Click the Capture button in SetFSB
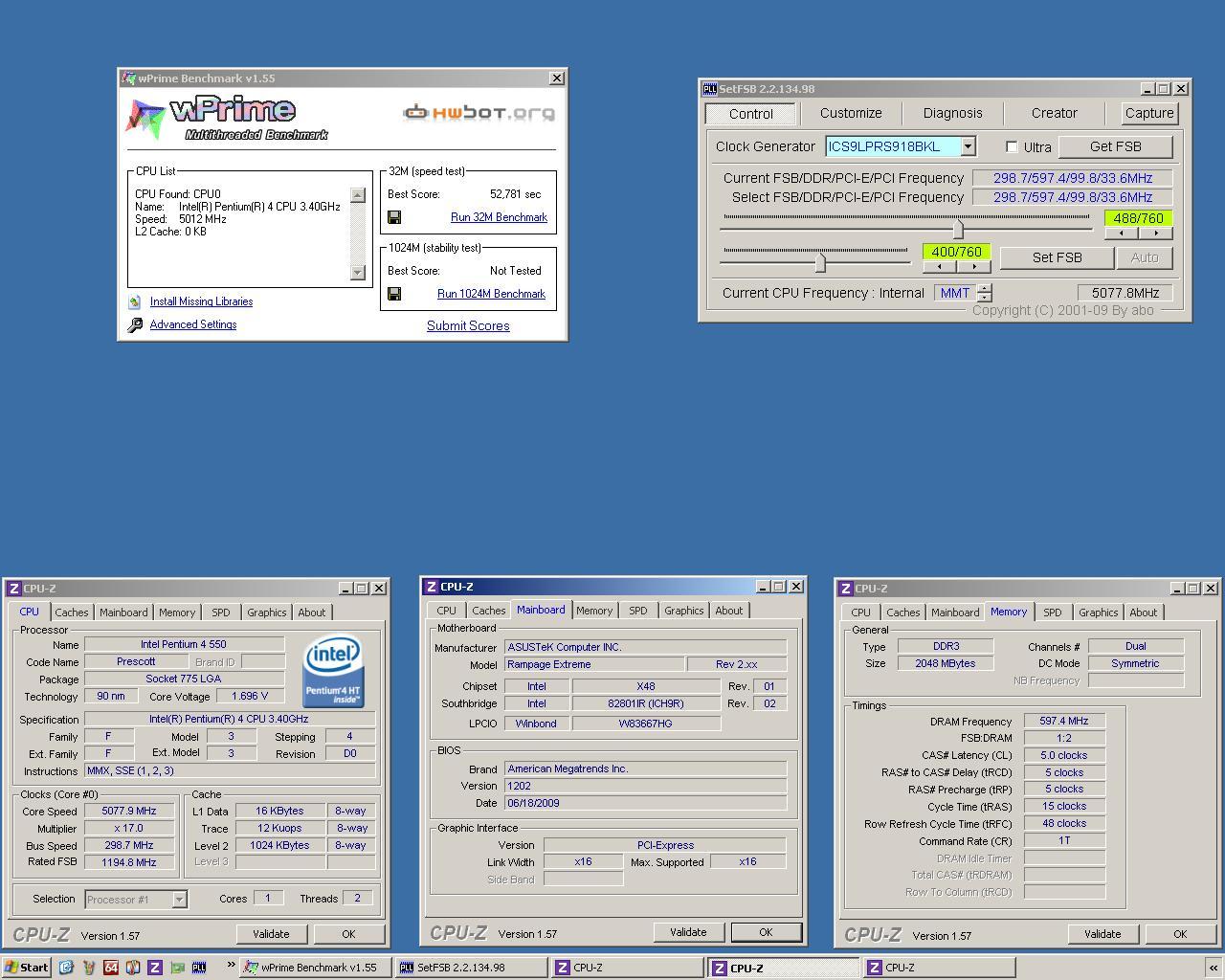The height and width of the screenshot is (980, 1225). 1149,113
